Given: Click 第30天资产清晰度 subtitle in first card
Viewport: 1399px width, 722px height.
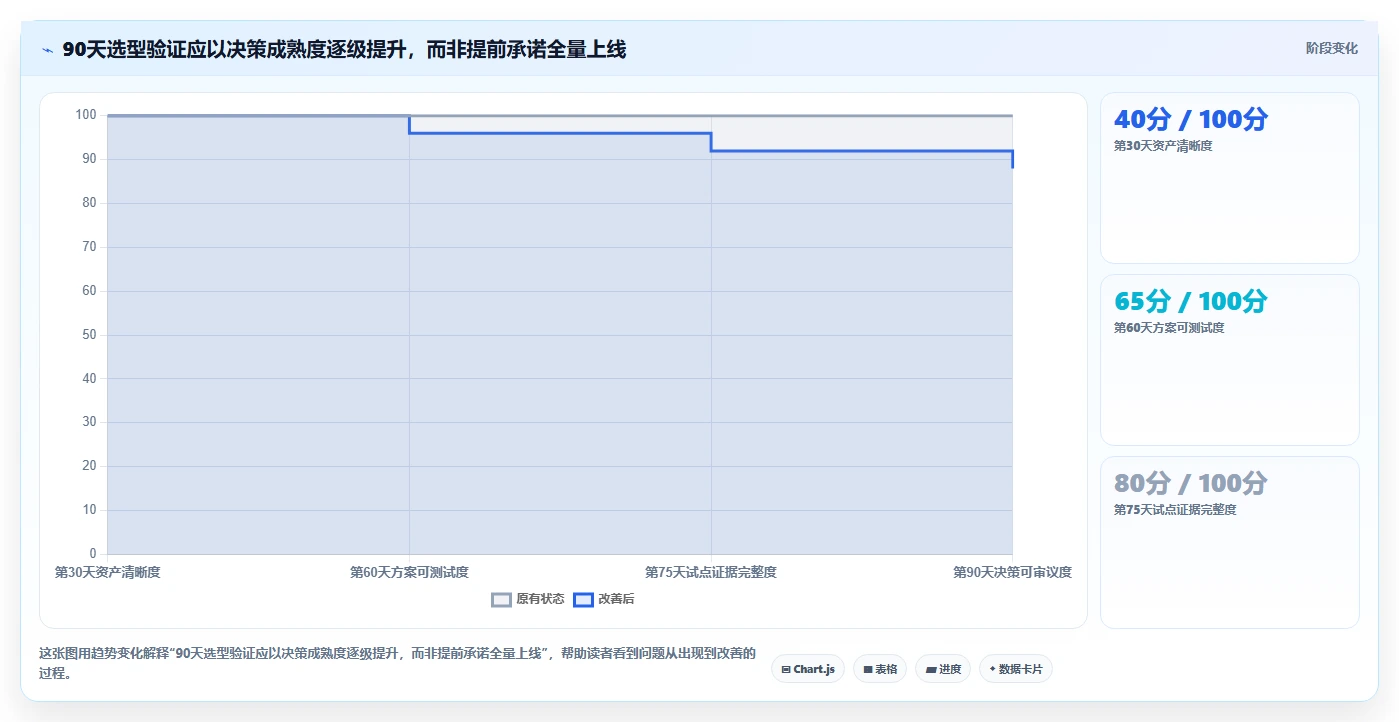Looking at the screenshot, I should click(1163, 146).
